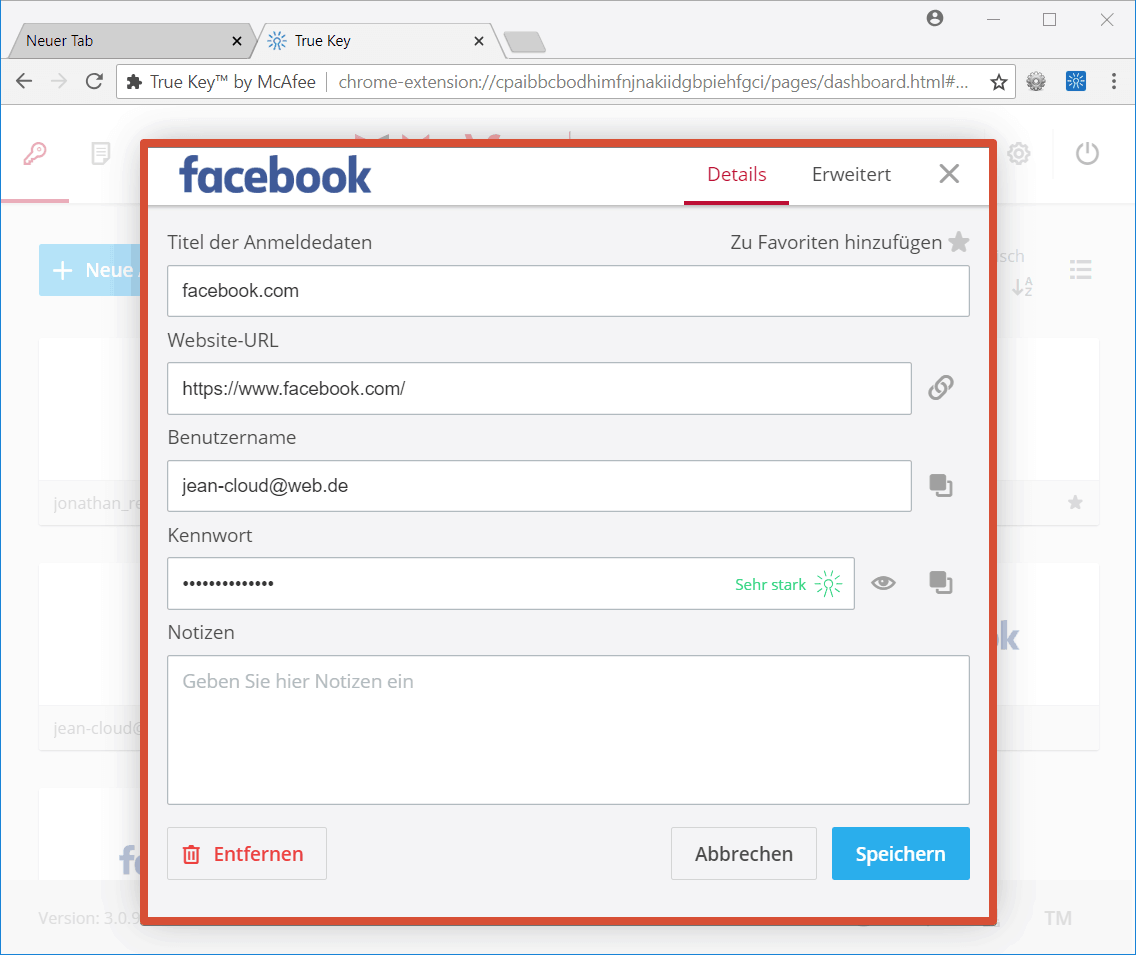Click Abbrechen to cancel
This screenshot has width=1136, height=955.
pos(743,854)
